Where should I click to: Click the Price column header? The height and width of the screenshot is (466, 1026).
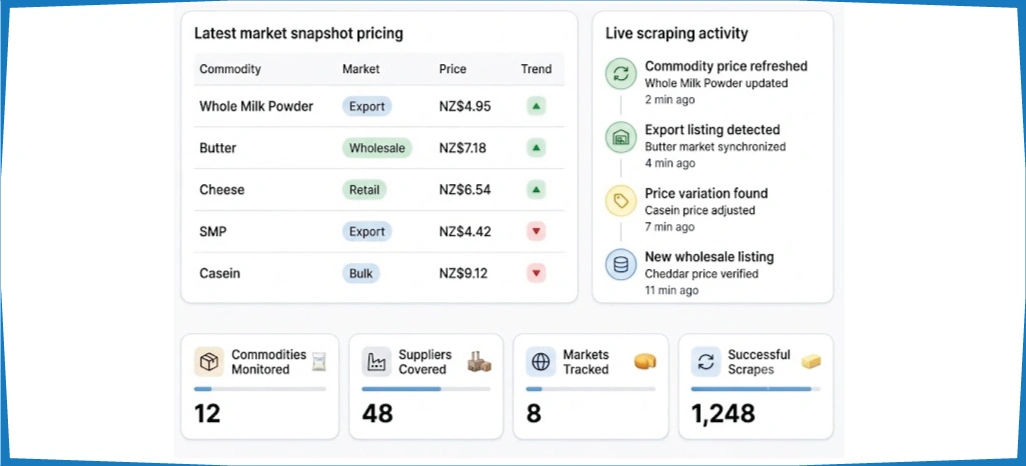coord(453,69)
